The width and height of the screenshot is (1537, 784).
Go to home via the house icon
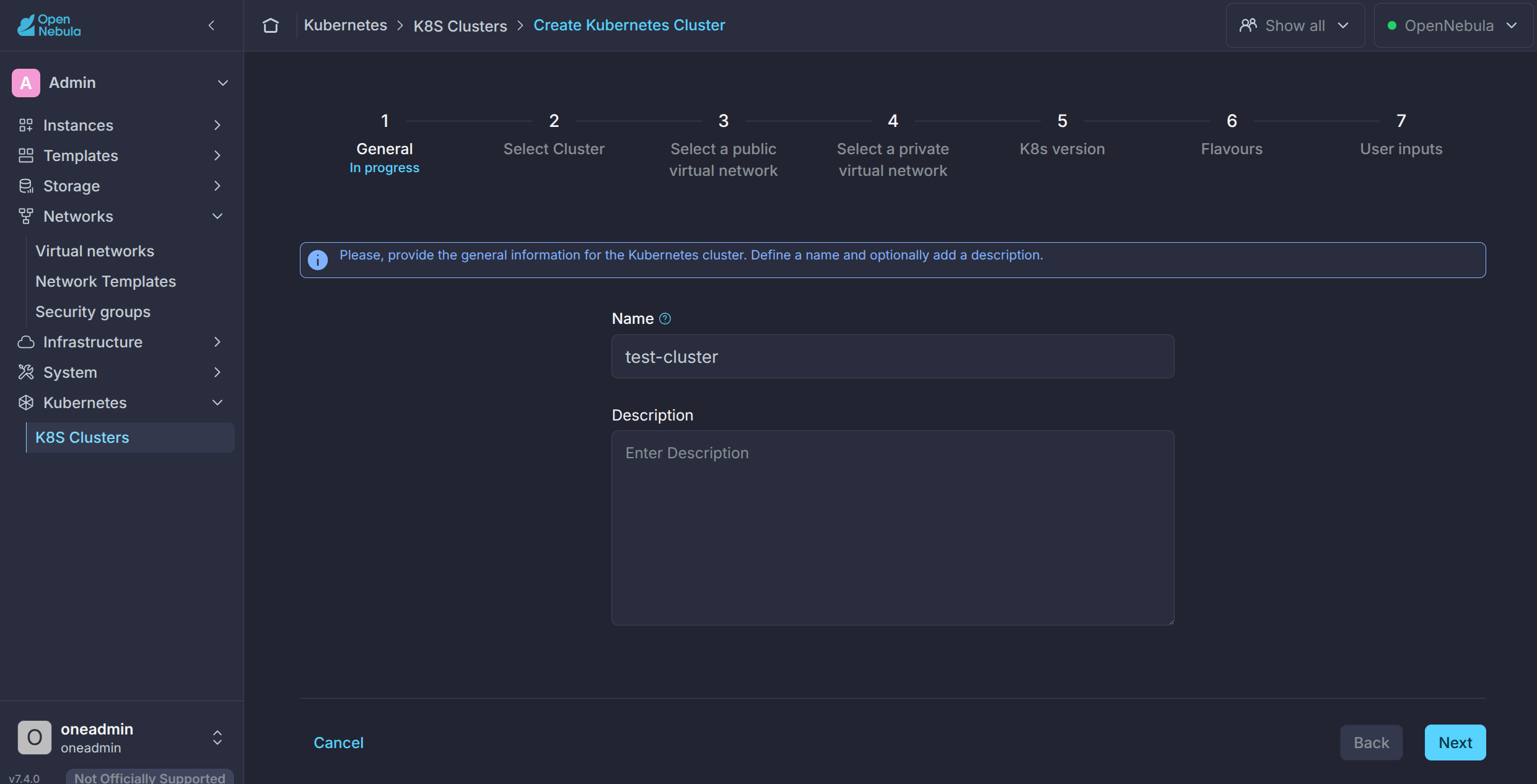pos(271,25)
